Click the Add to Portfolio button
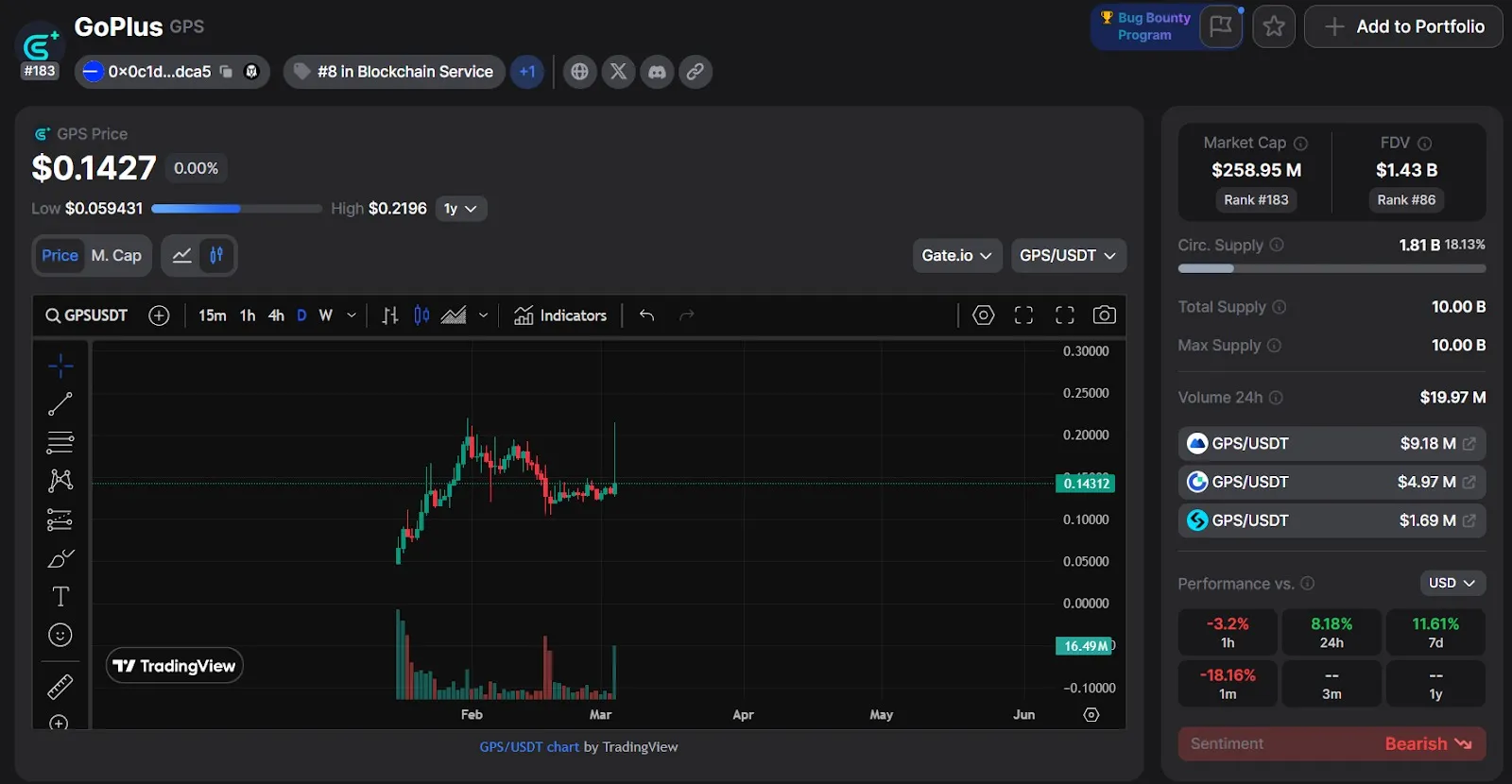Screen dimensions: 1512x784 1403,26
